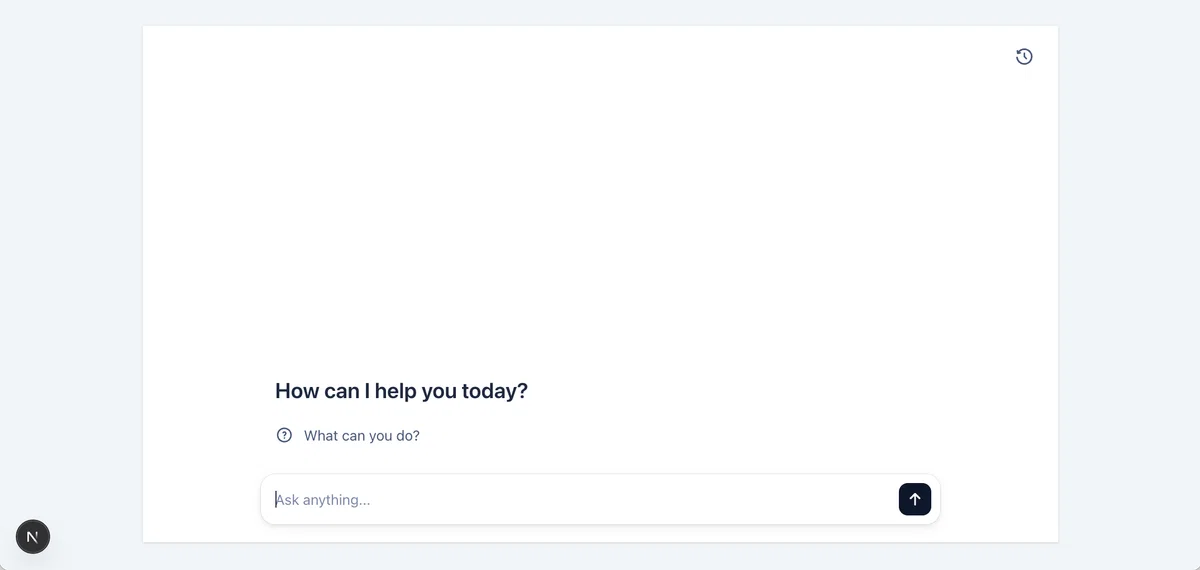The width and height of the screenshot is (1200, 570).
Task: Choose the suggested prompt about capabilities
Action: [x=348, y=435]
